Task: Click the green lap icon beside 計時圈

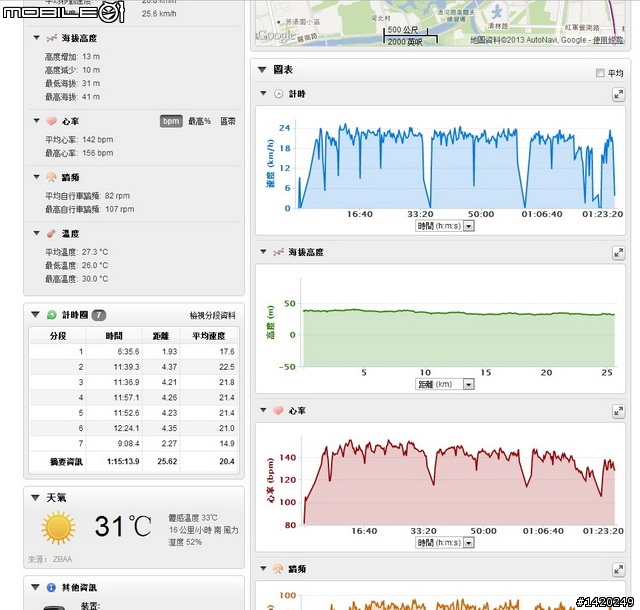Action: 52,315
